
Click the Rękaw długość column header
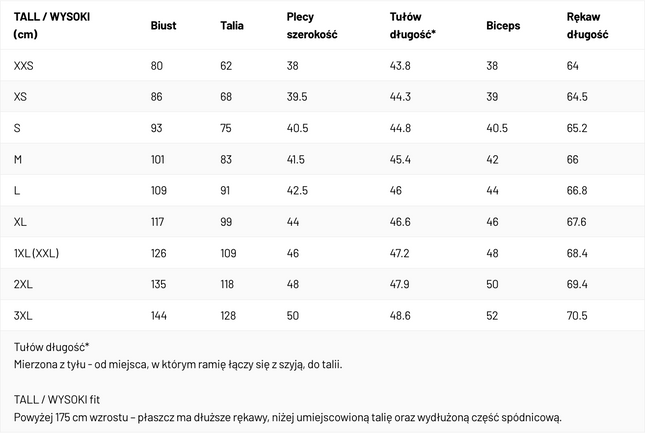(587, 25)
